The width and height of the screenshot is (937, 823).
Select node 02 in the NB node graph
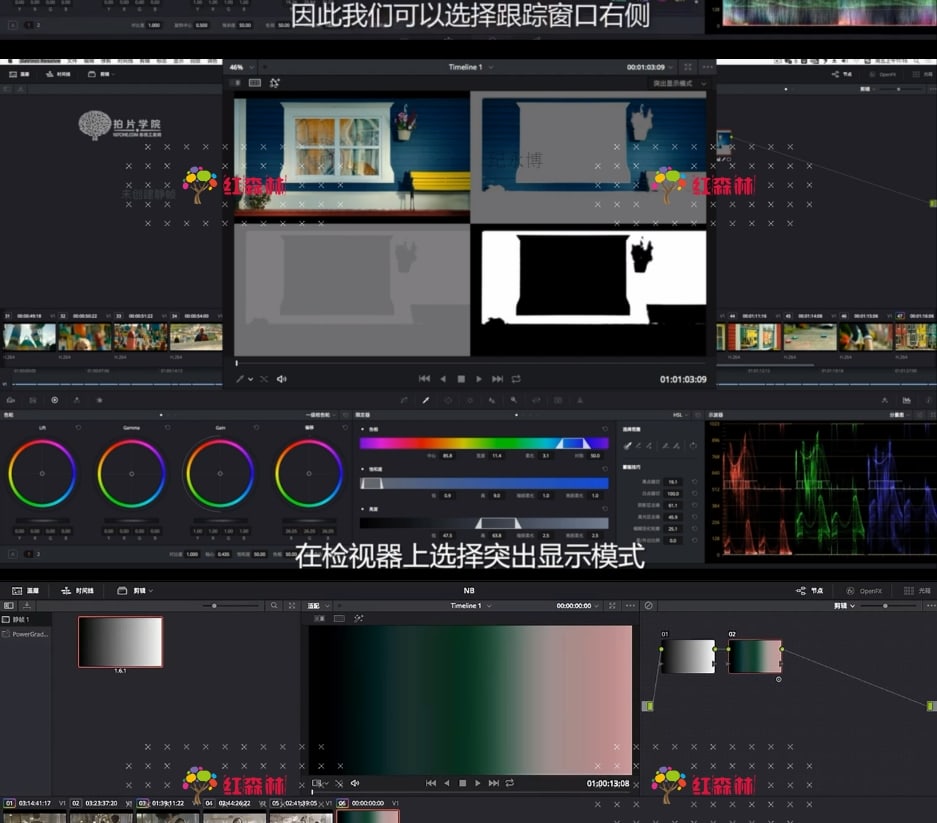pyautogui.click(x=755, y=656)
